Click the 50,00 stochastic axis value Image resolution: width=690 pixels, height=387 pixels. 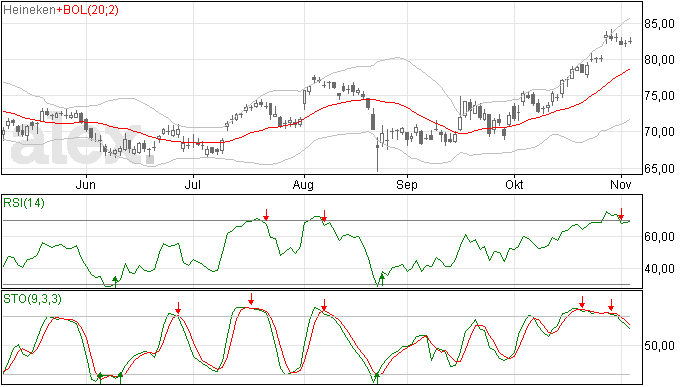coord(659,346)
